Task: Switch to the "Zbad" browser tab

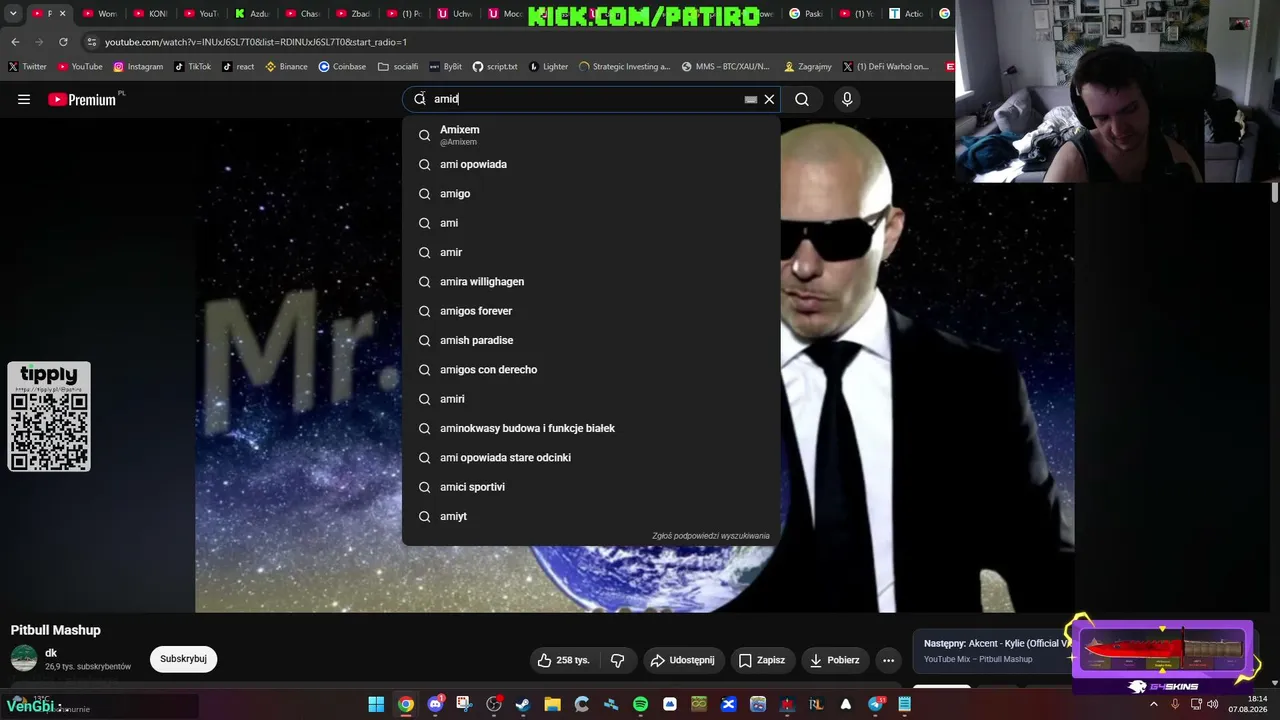Action: point(352,14)
